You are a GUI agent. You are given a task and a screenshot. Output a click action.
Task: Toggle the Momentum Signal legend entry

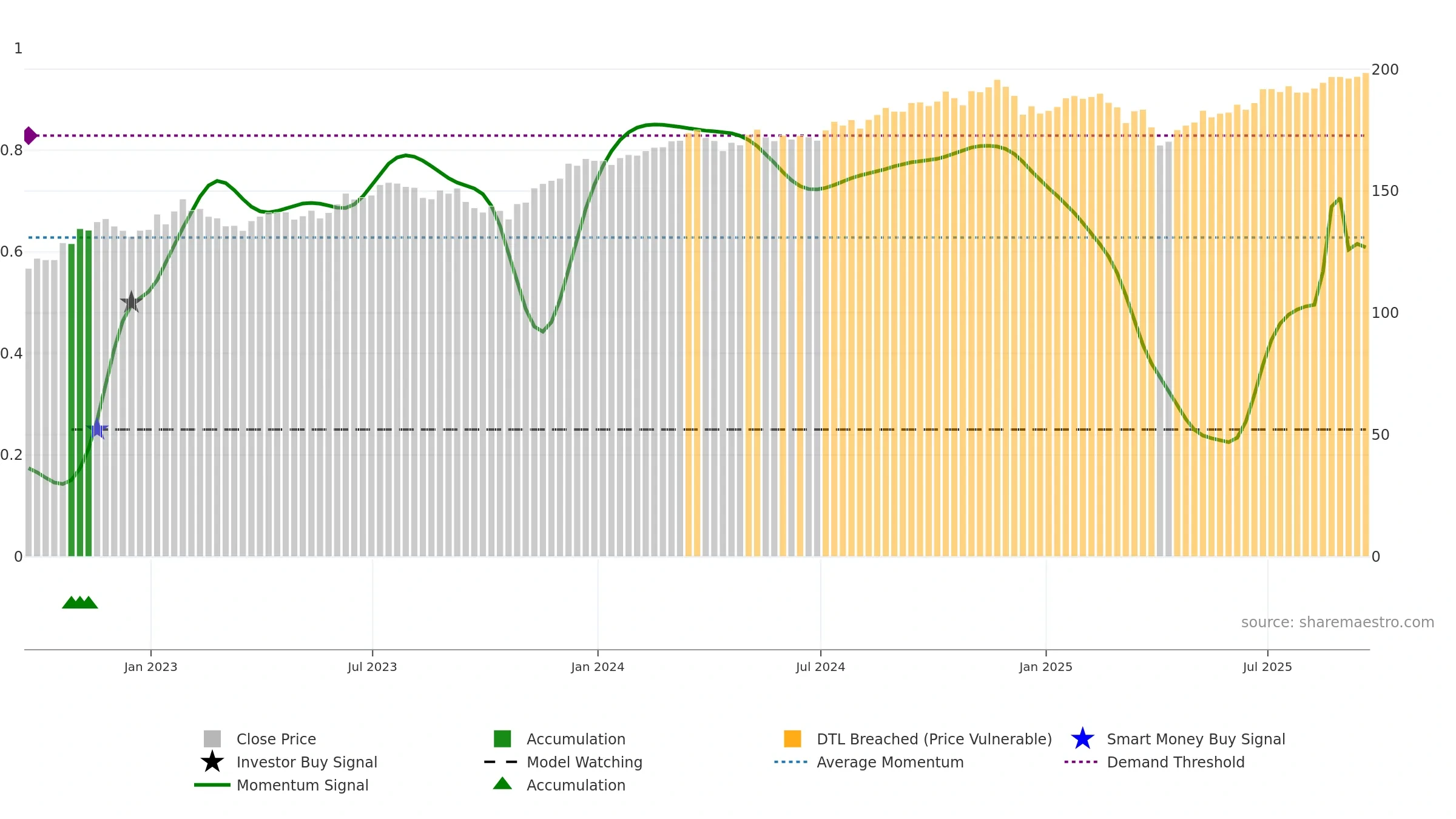[x=281, y=785]
